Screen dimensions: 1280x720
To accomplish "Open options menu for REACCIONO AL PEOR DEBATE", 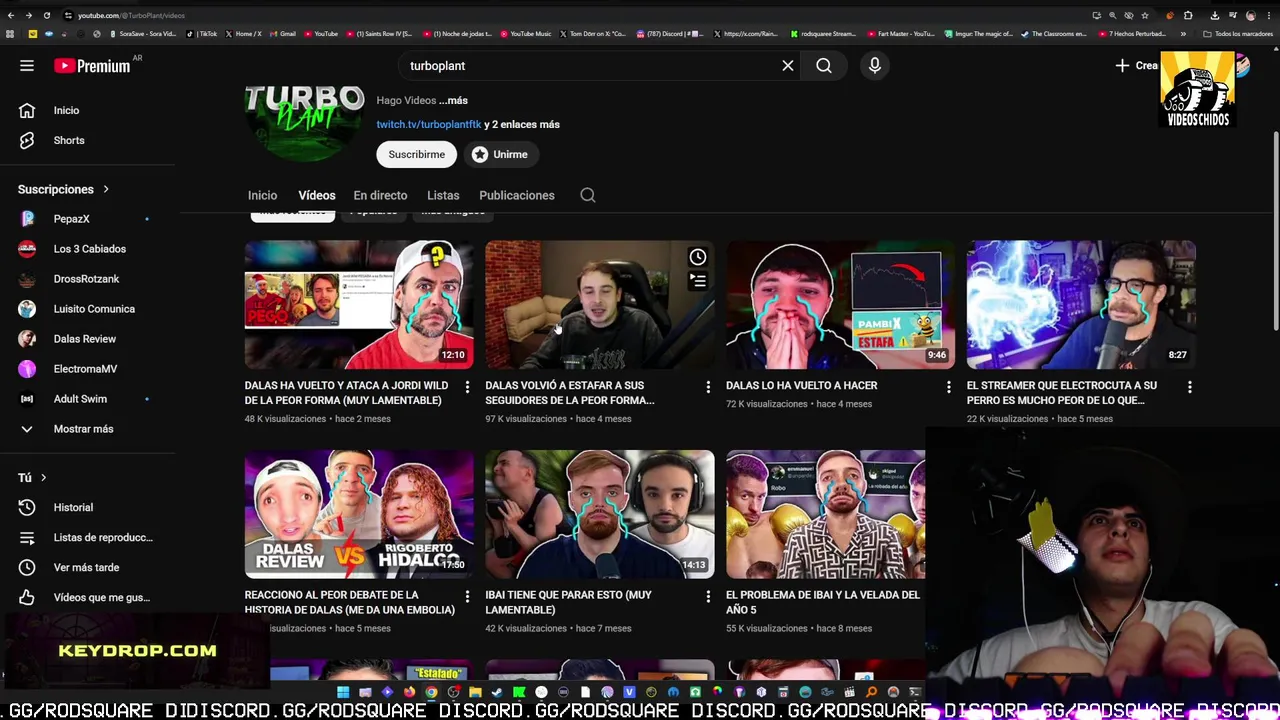I will click(x=467, y=596).
